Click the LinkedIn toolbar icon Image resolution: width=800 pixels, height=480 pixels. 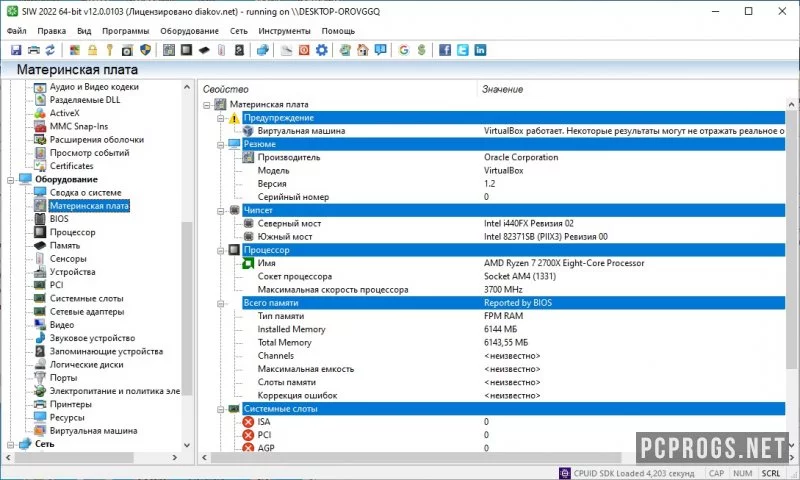point(480,50)
